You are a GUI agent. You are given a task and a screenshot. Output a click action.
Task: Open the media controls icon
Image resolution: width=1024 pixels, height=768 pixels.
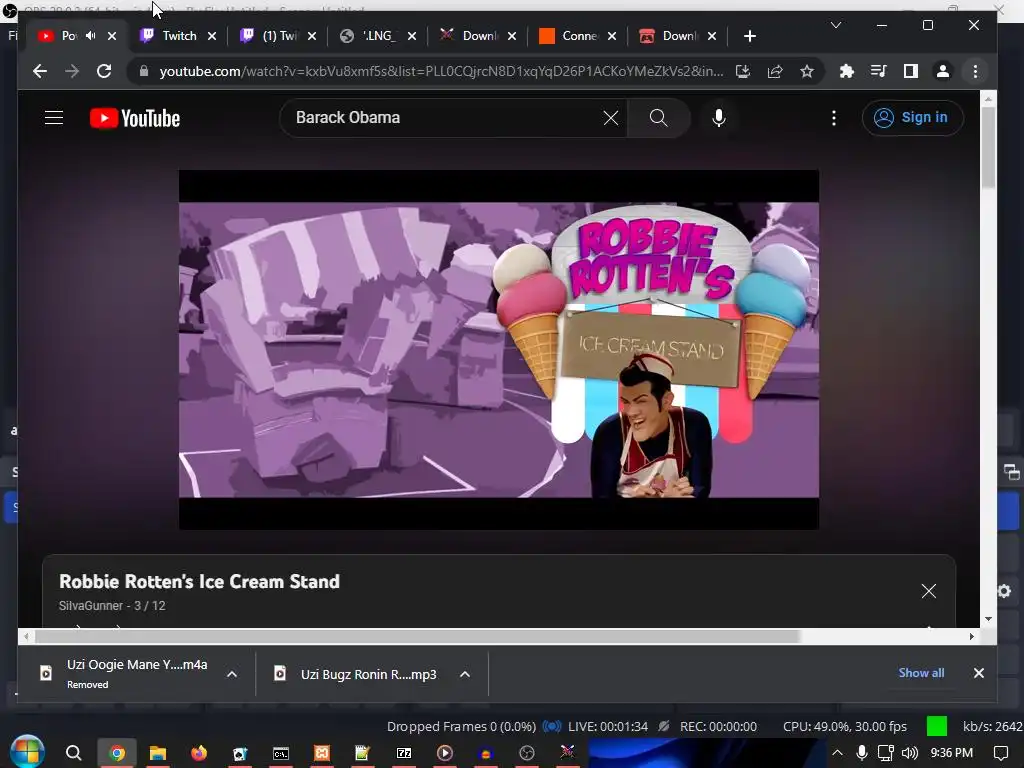tap(878, 71)
